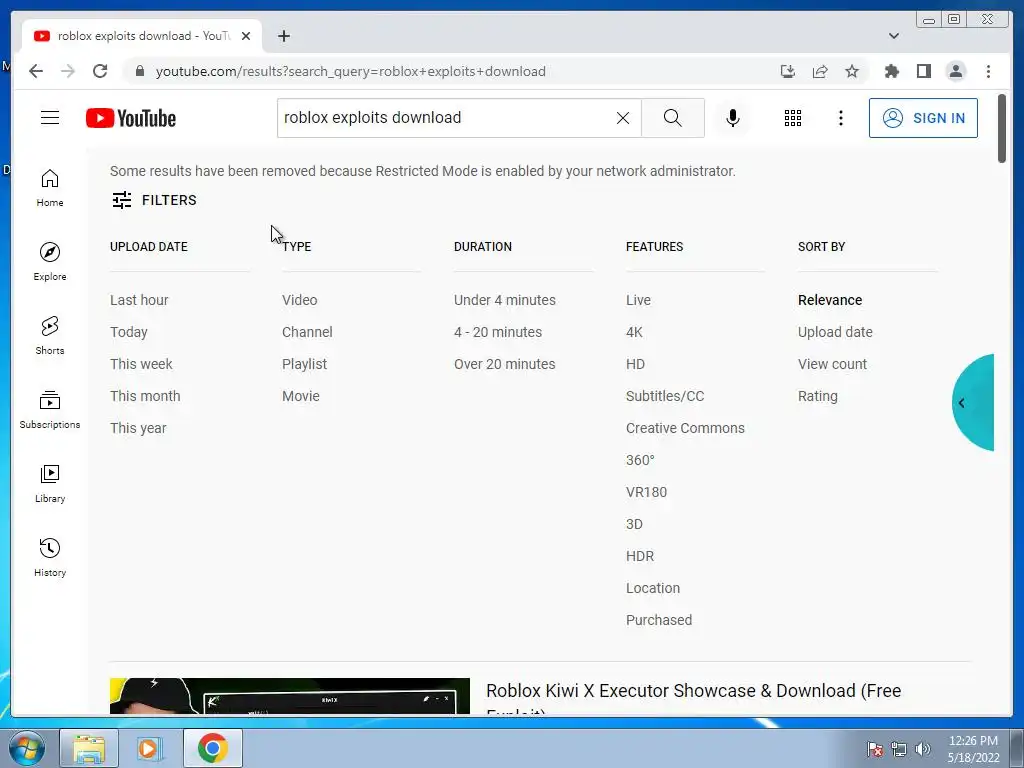The height and width of the screenshot is (768, 1024).
Task: Open Chrome three-dot menu
Action: click(x=988, y=71)
